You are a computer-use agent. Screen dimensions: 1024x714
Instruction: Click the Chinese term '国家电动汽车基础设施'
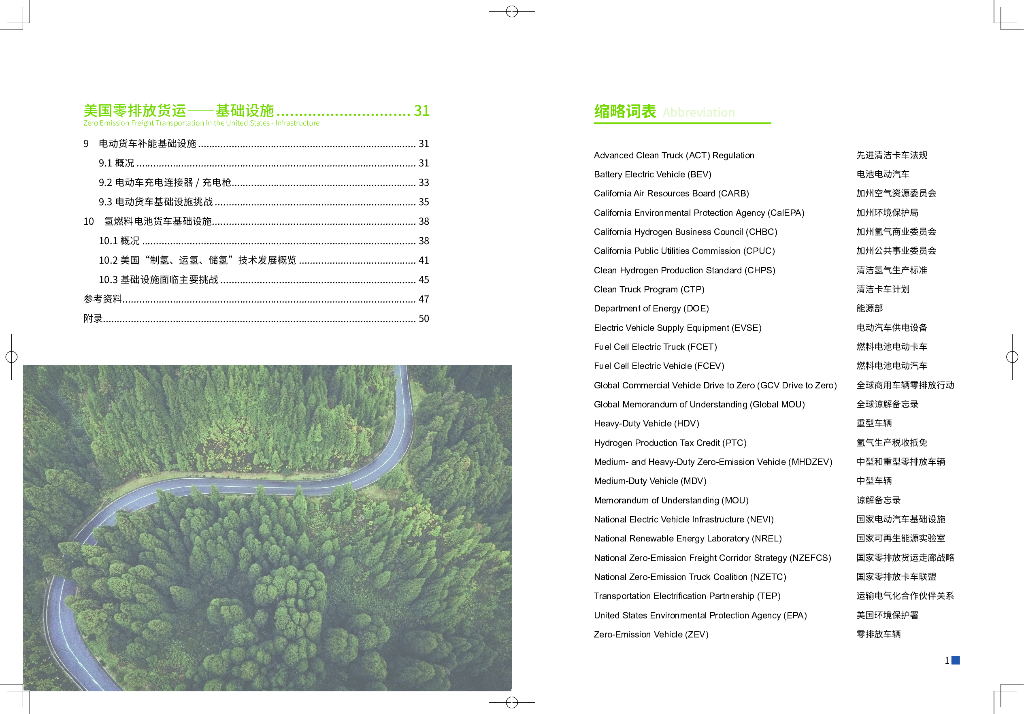pyautogui.click(x=901, y=519)
